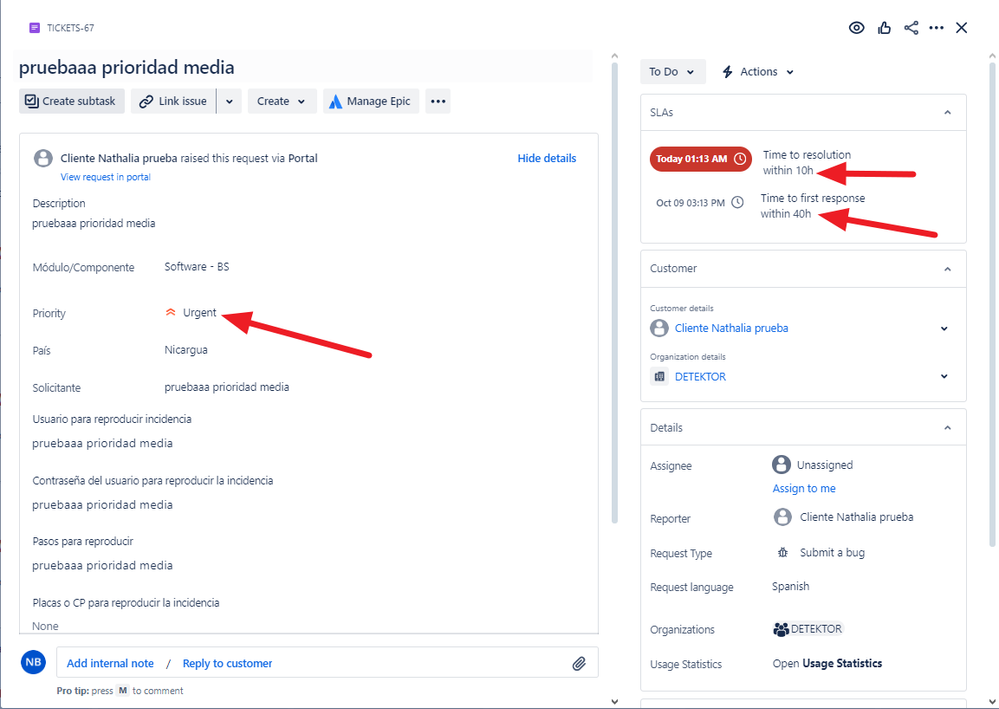The image size is (999, 709).
Task: Click the Create subtask button
Action: (x=71, y=101)
